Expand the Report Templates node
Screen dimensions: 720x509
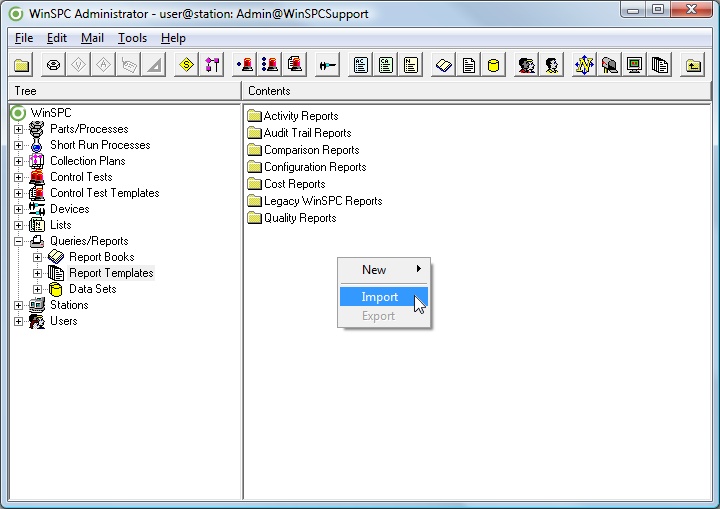(x=37, y=273)
